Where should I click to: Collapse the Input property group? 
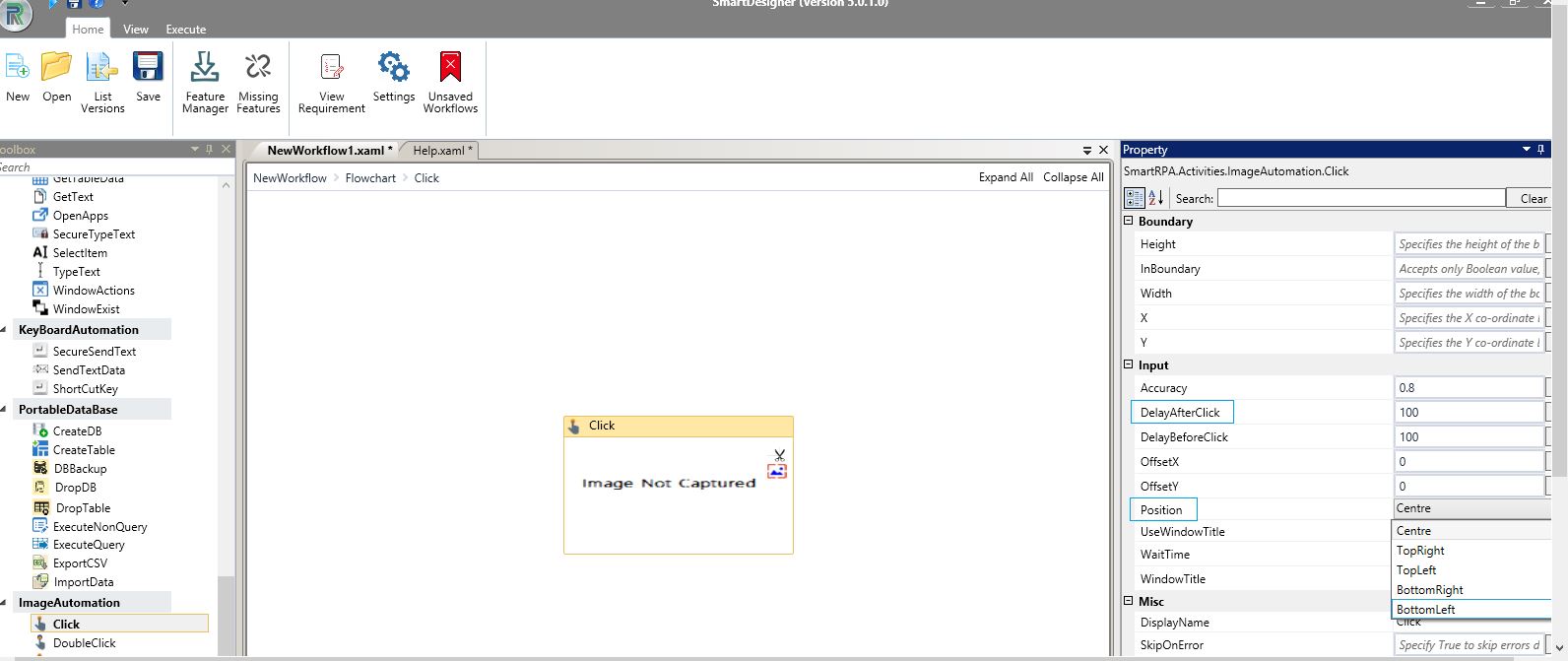coord(1129,364)
